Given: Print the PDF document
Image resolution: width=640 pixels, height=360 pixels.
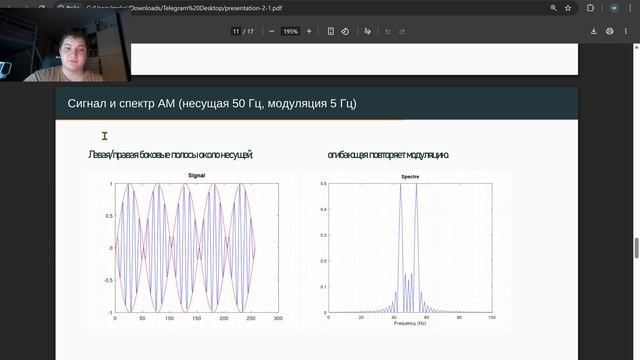Looking at the screenshot, I should pyautogui.click(x=609, y=31).
